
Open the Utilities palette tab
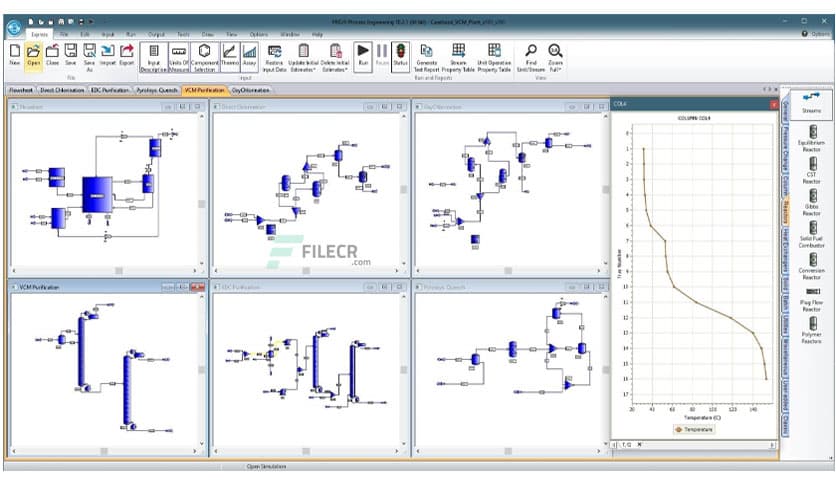tap(785, 326)
